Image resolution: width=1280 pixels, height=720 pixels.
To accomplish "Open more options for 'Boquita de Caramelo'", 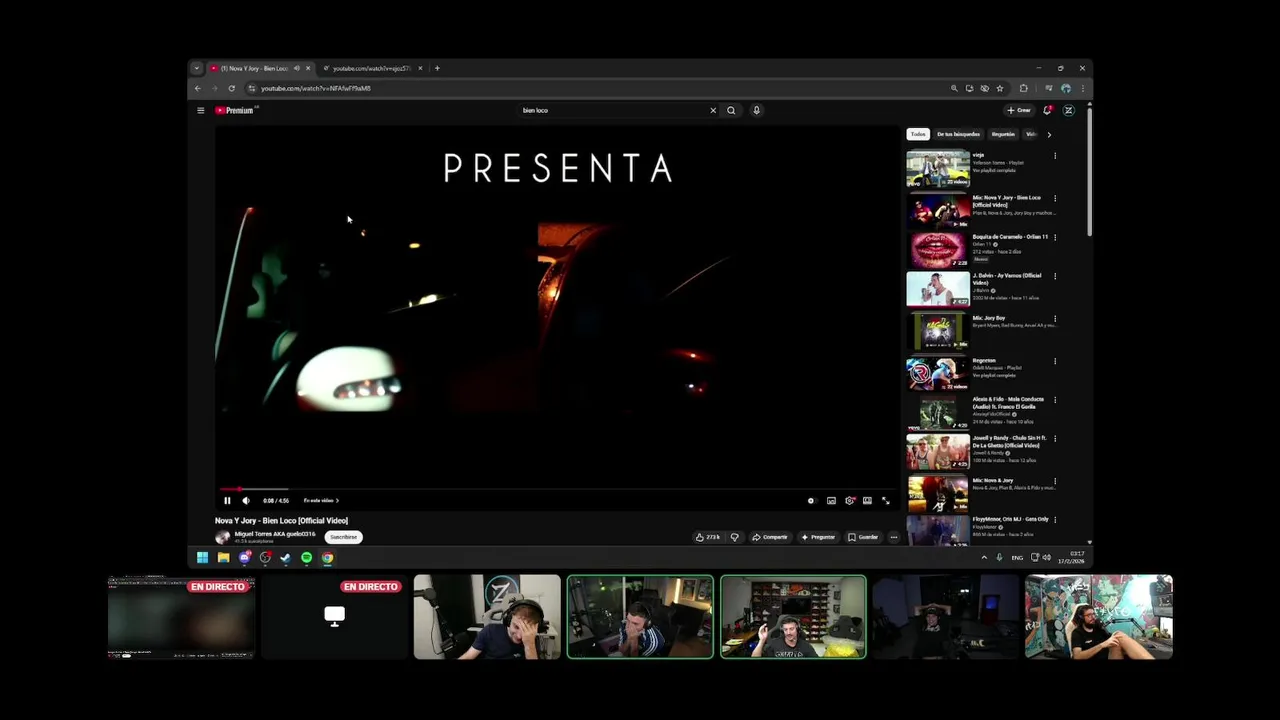I will point(1055,238).
